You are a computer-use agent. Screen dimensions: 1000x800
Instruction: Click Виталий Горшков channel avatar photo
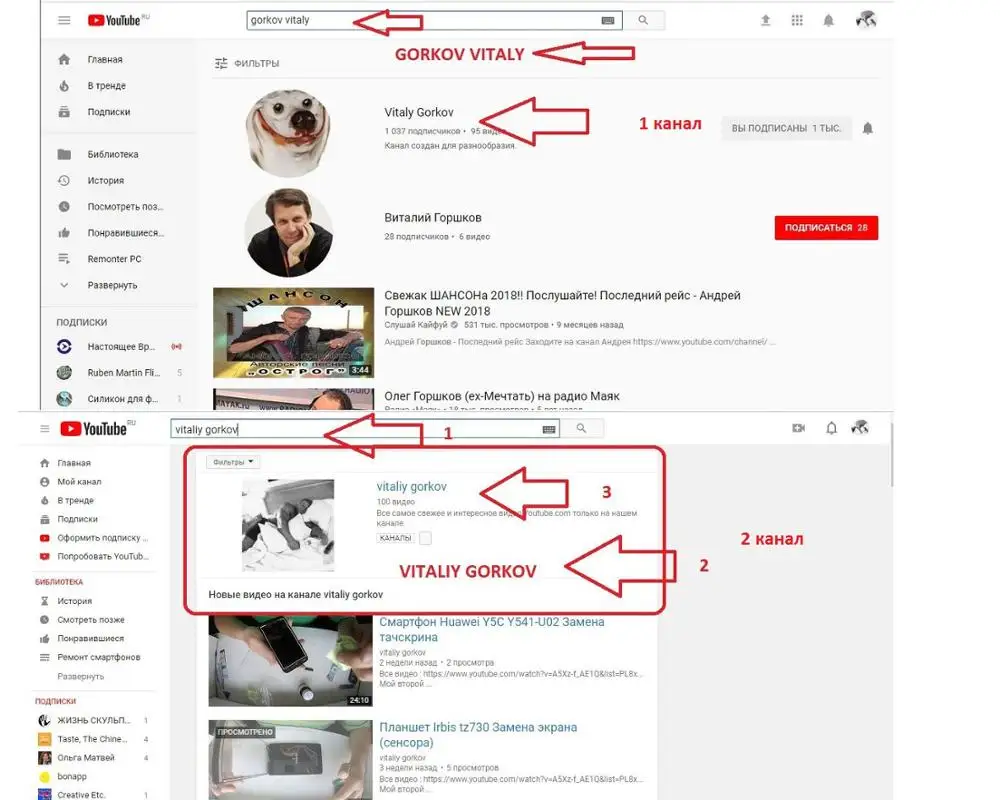pyautogui.click(x=288, y=233)
